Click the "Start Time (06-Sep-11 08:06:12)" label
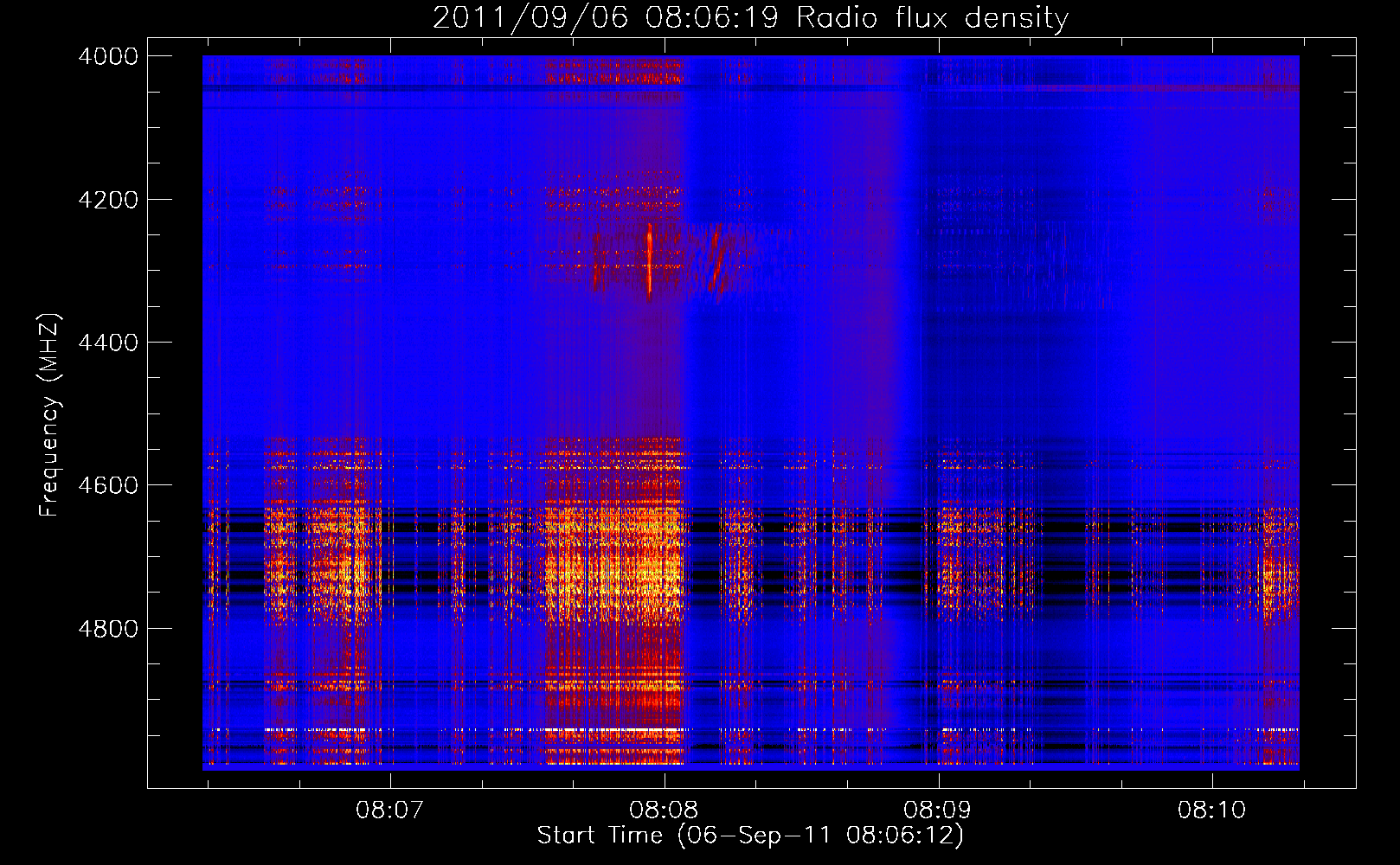The image size is (1400, 865). (x=750, y=836)
